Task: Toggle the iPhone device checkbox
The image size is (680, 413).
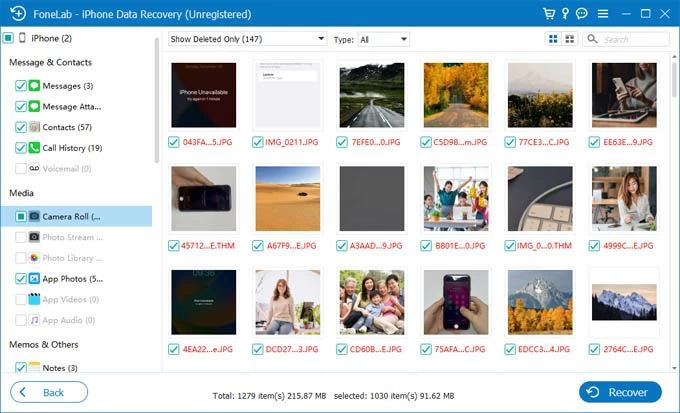Action: pos(8,38)
